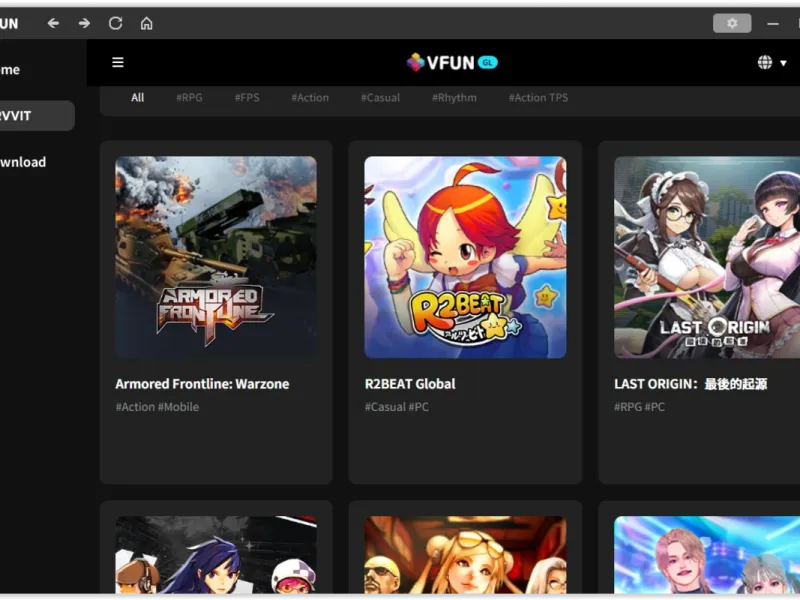Image resolution: width=800 pixels, height=600 pixels.
Task: Filter games by #RPG
Action: click(x=189, y=97)
